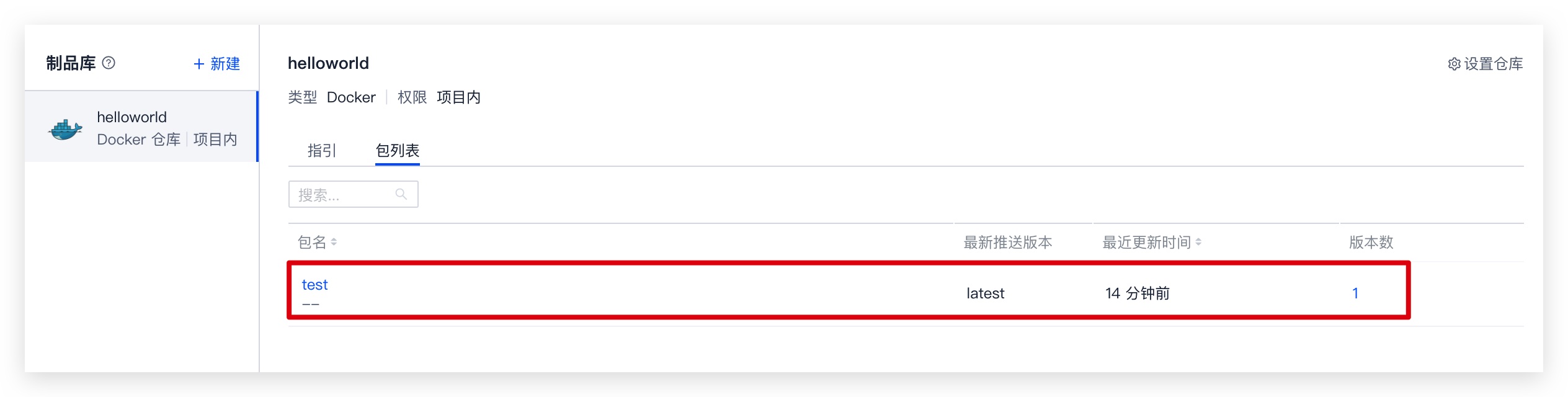Select the 包列表 tab
The width and height of the screenshot is (1568, 397).
(398, 150)
